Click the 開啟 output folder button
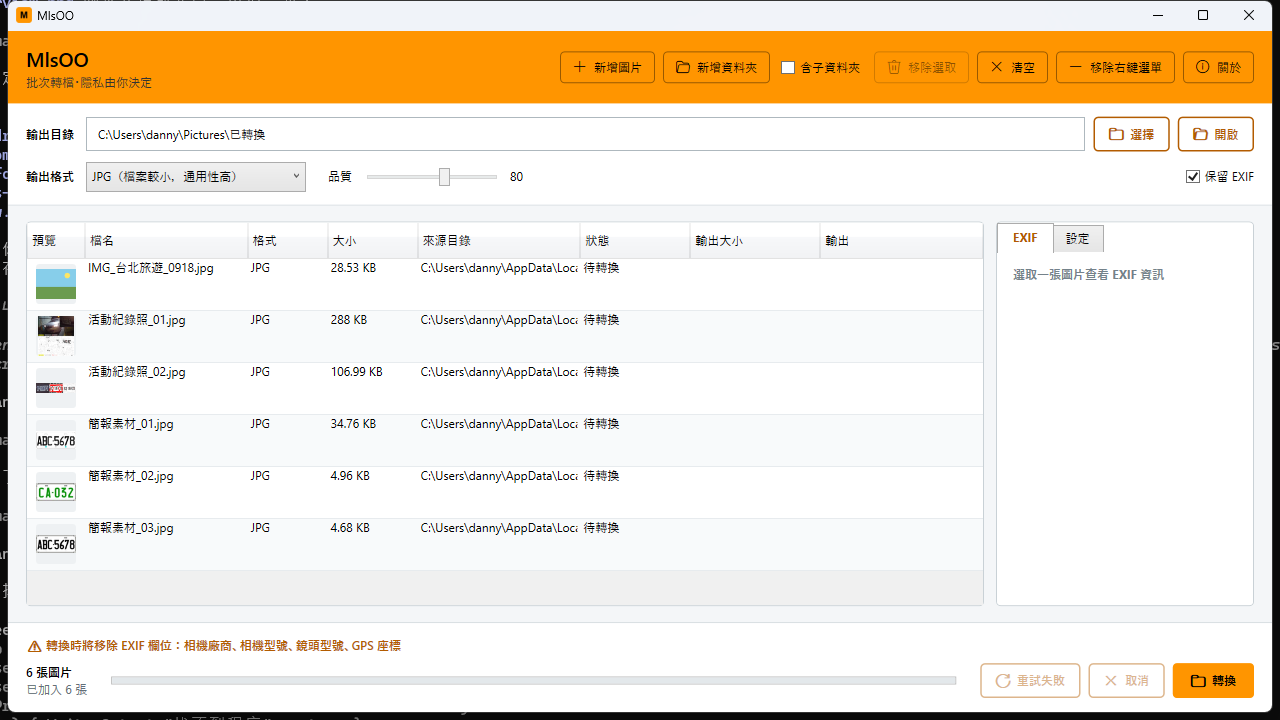1280x720 pixels. pos(1215,134)
